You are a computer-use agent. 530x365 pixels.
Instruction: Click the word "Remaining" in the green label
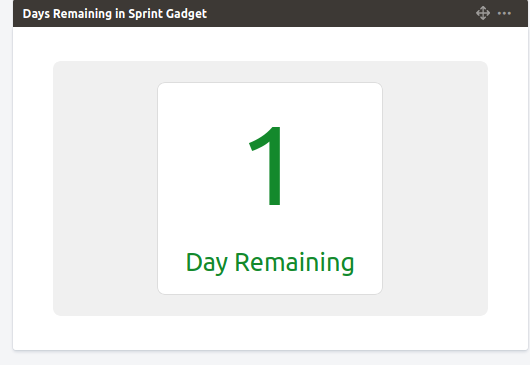[x=294, y=263]
